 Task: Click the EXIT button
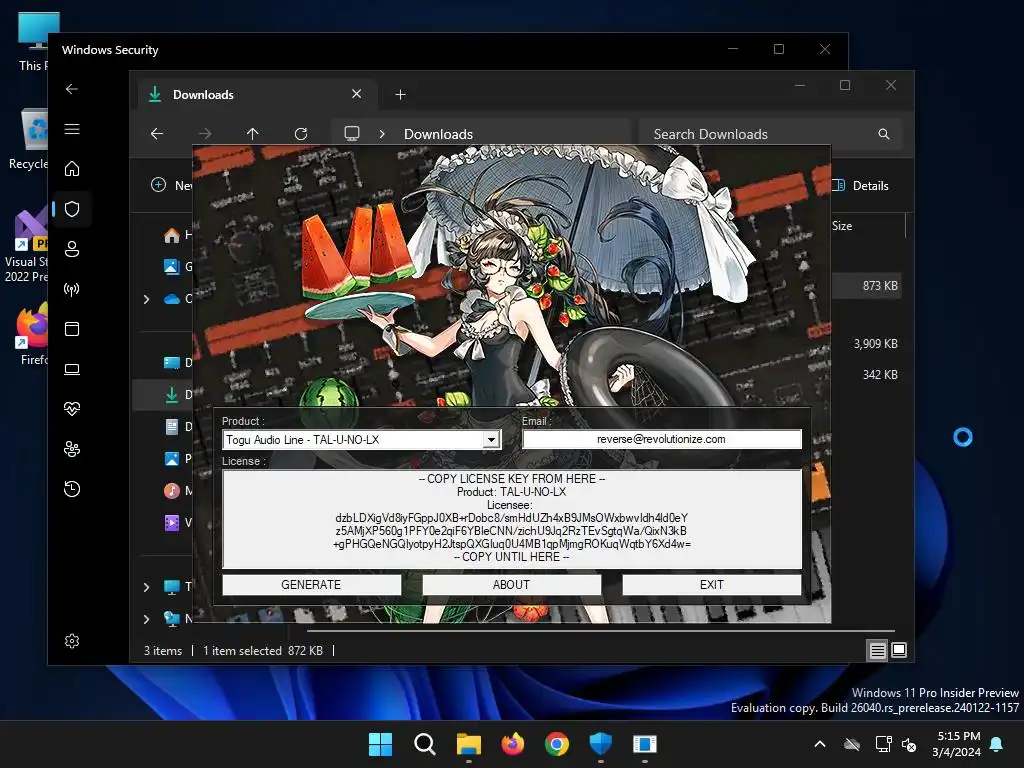(x=712, y=584)
